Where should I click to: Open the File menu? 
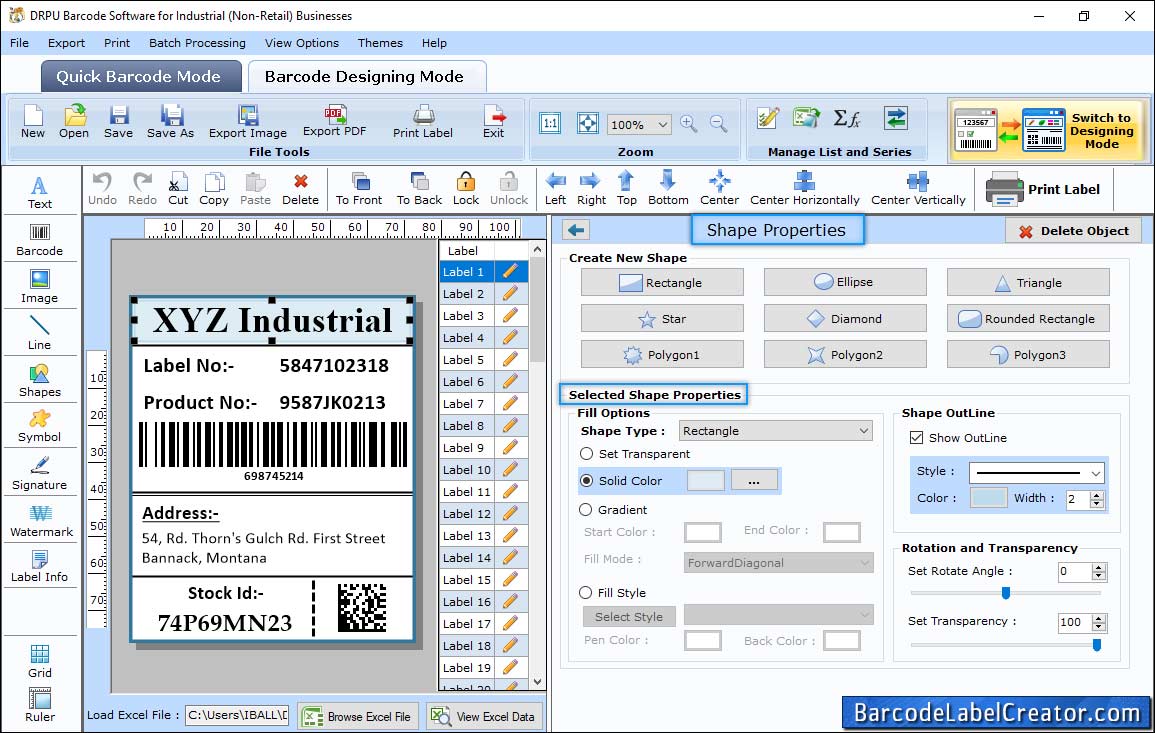[20, 43]
